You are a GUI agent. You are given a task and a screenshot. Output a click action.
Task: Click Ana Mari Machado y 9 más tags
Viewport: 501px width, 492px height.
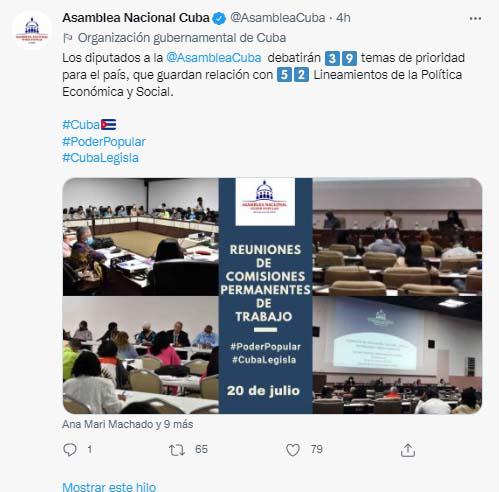[128, 424]
